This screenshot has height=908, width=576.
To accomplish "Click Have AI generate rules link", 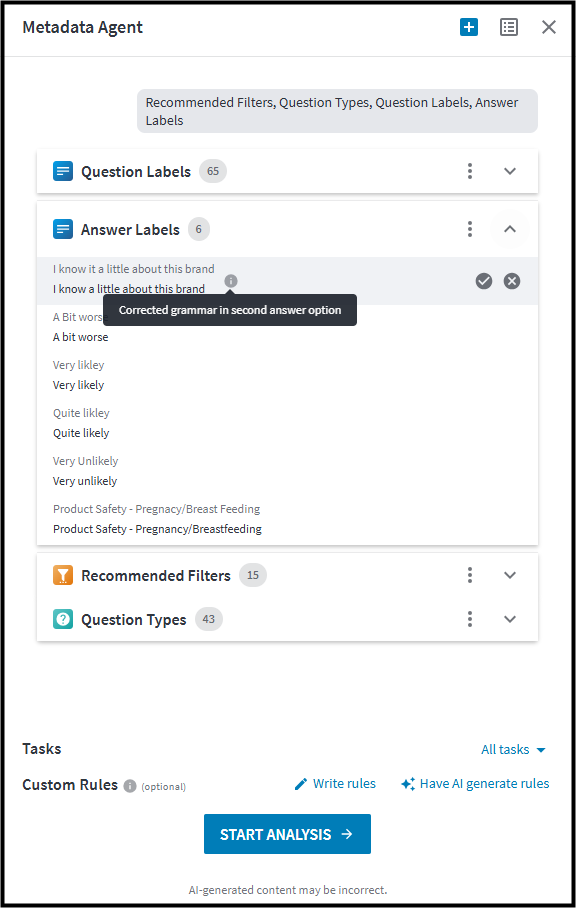I will click(475, 783).
